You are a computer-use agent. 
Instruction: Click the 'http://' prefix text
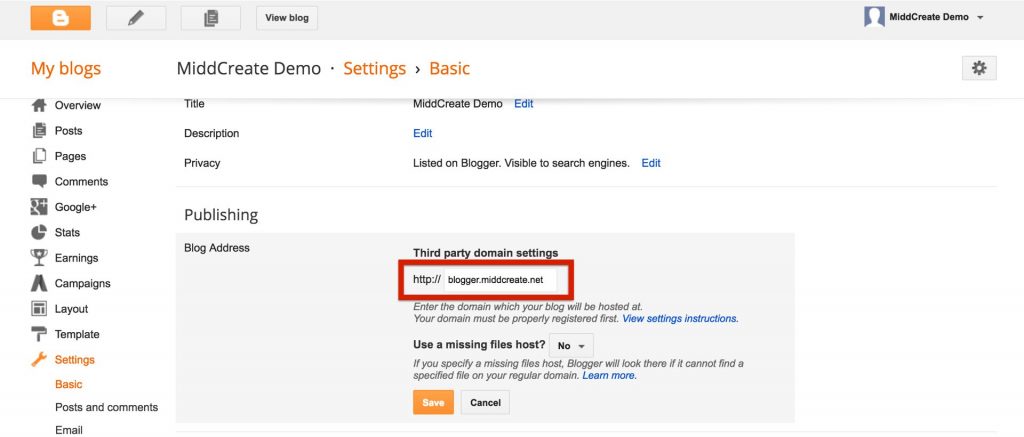[427, 280]
